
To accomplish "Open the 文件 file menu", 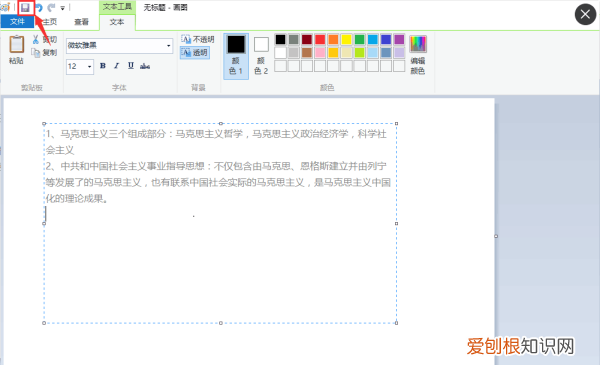I will pyautogui.click(x=17, y=22).
